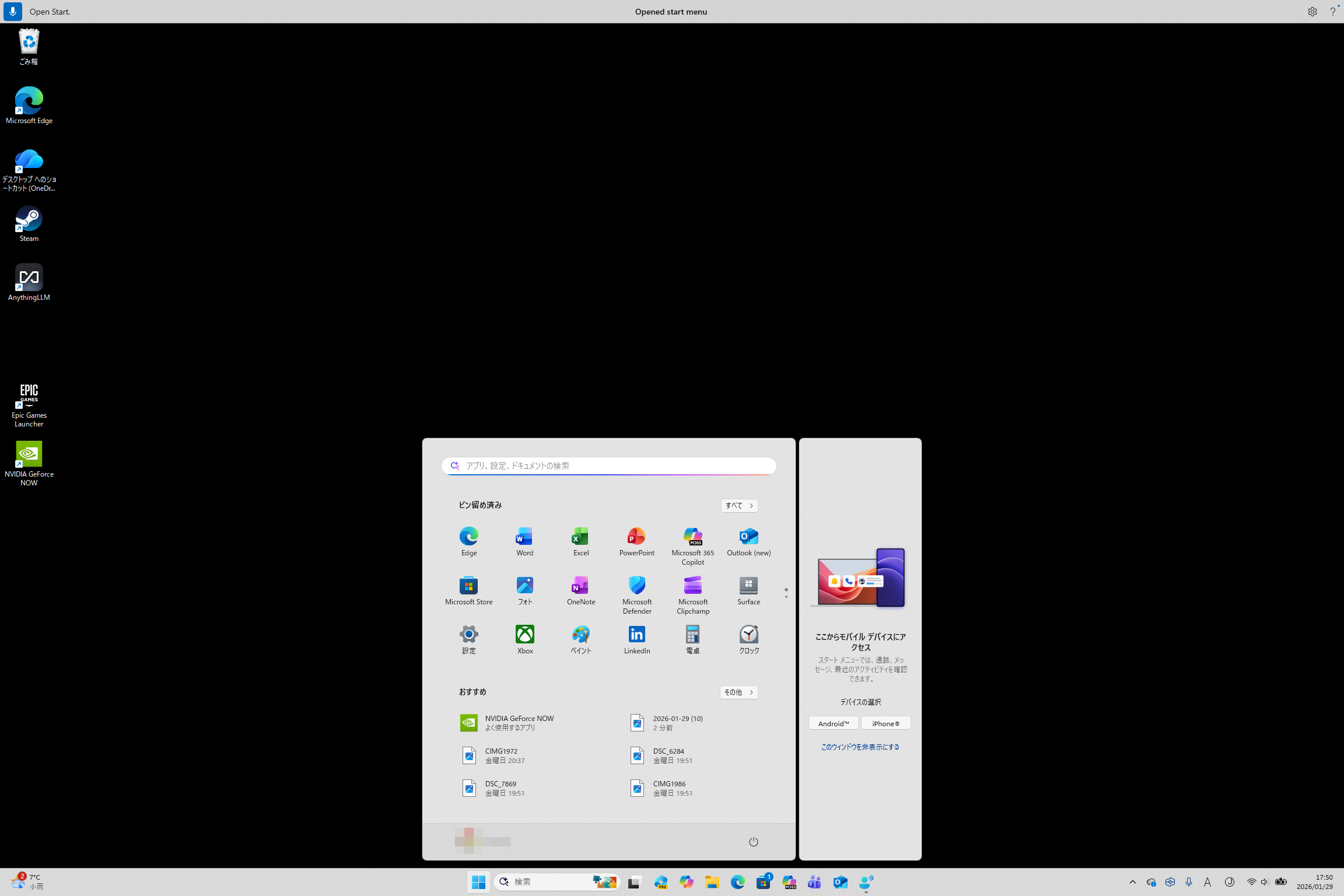The width and height of the screenshot is (1344, 896).
Task: Open voice access settings gear
Action: coord(1312,12)
